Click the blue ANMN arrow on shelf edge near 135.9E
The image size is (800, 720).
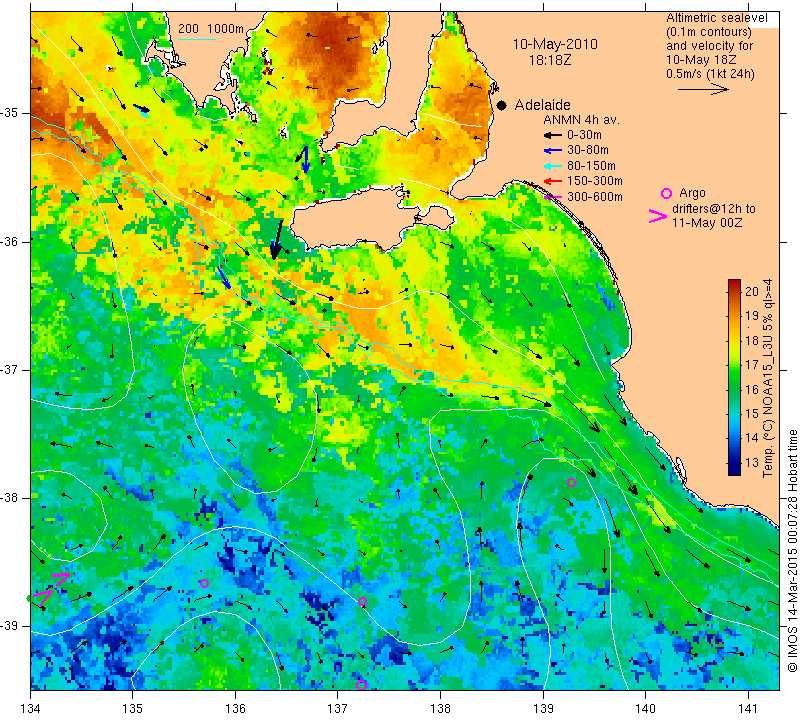(x=224, y=277)
